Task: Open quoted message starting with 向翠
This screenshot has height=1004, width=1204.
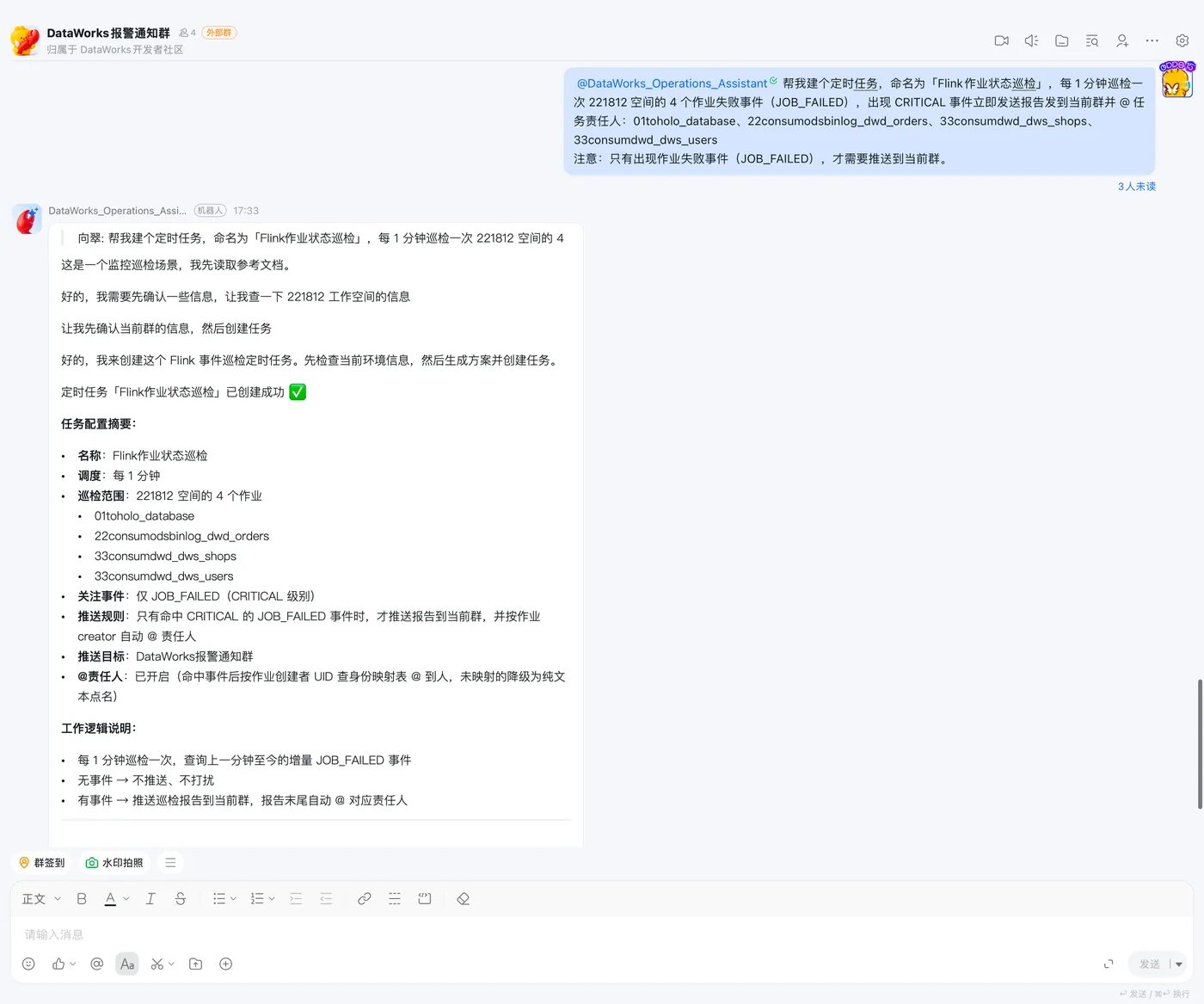Action: (320, 238)
